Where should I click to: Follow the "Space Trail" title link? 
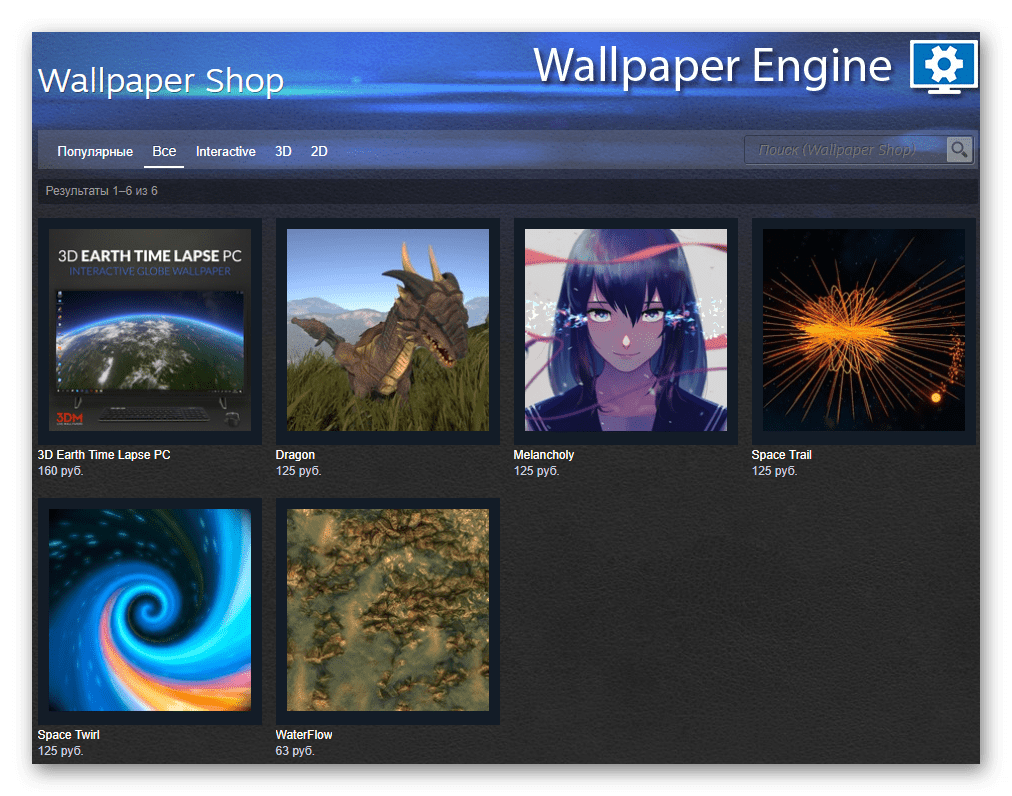[782, 455]
